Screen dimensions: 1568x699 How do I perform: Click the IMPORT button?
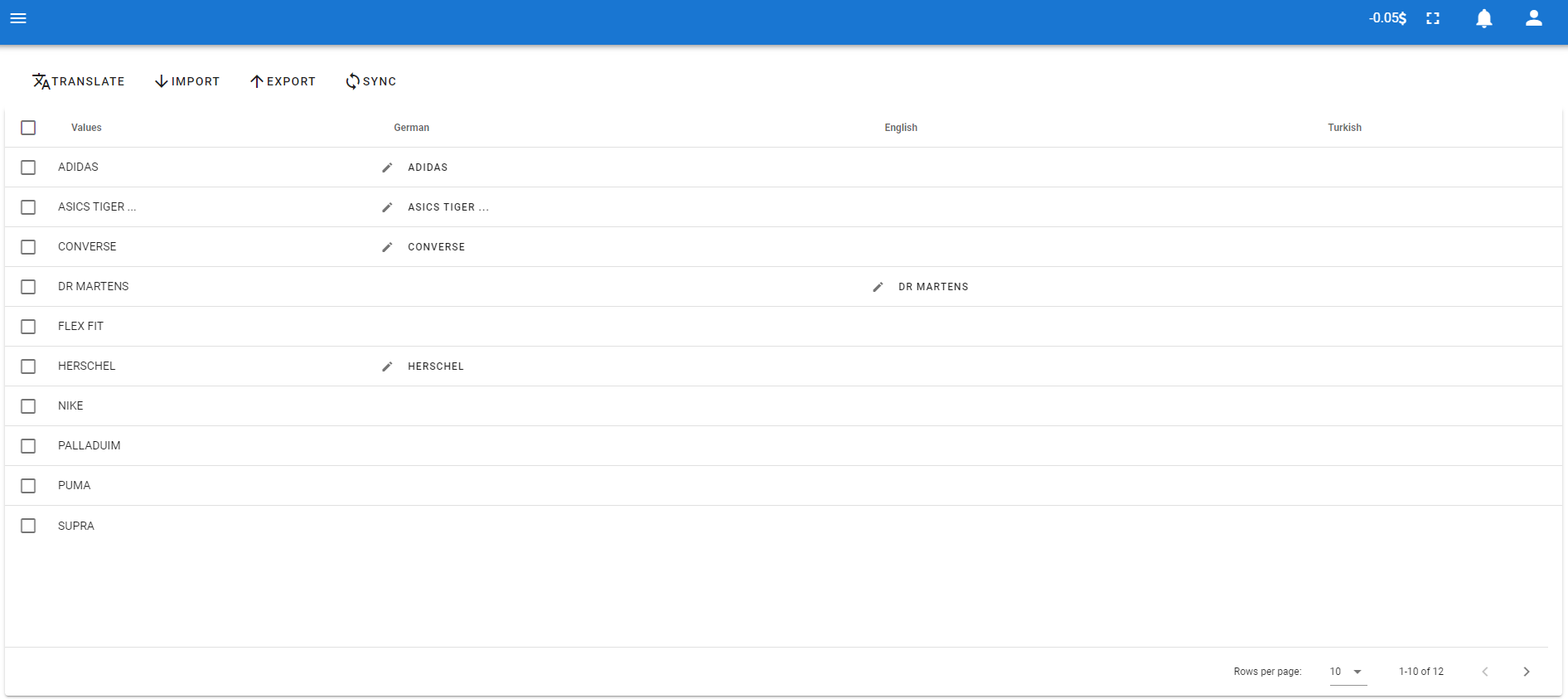tap(187, 81)
